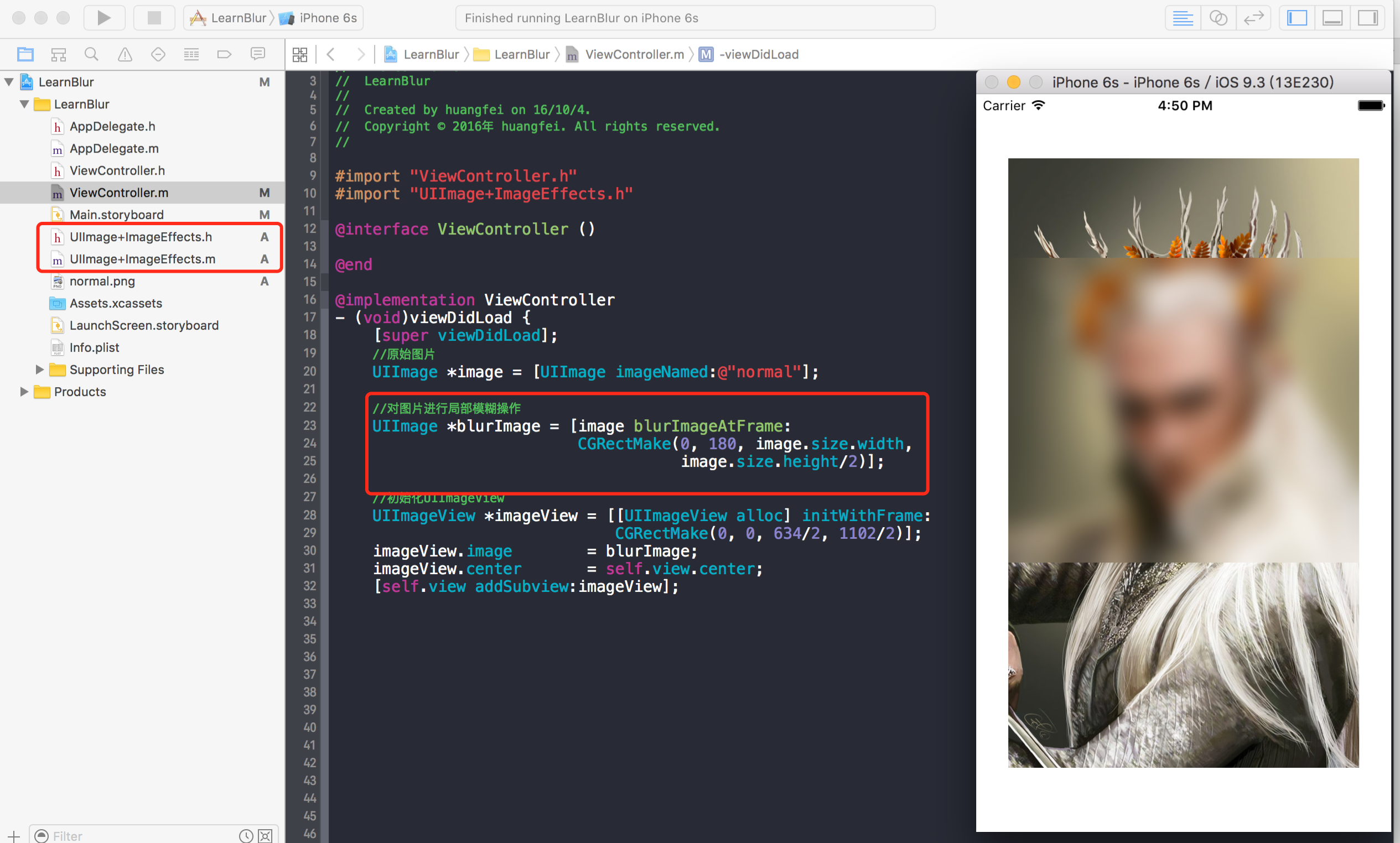This screenshot has height=843, width=1400.
Task: Open the Symbol navigator tab
Action: [59, 54]
